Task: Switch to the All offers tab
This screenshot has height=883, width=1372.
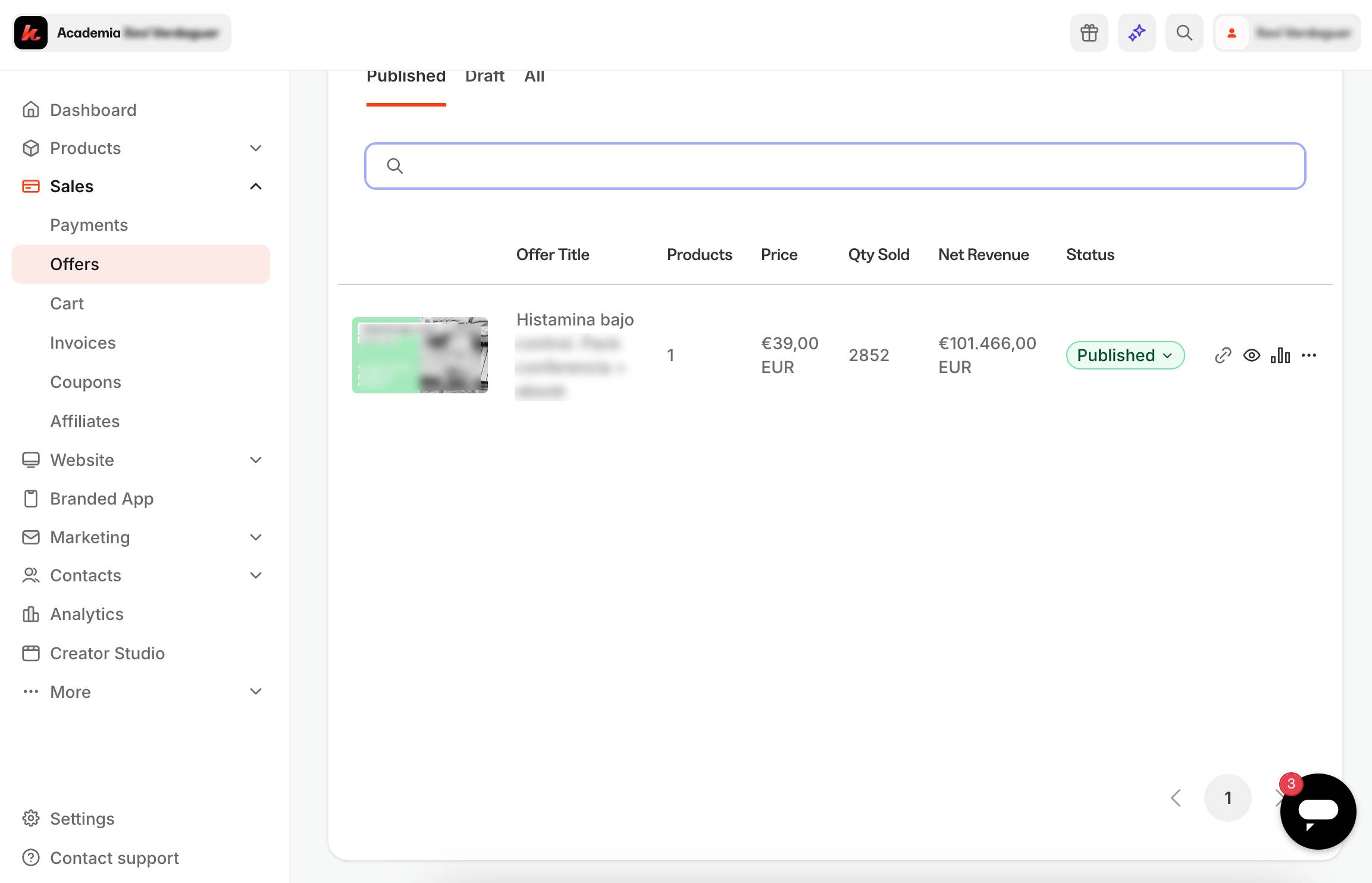Action: tap(534, 77)
